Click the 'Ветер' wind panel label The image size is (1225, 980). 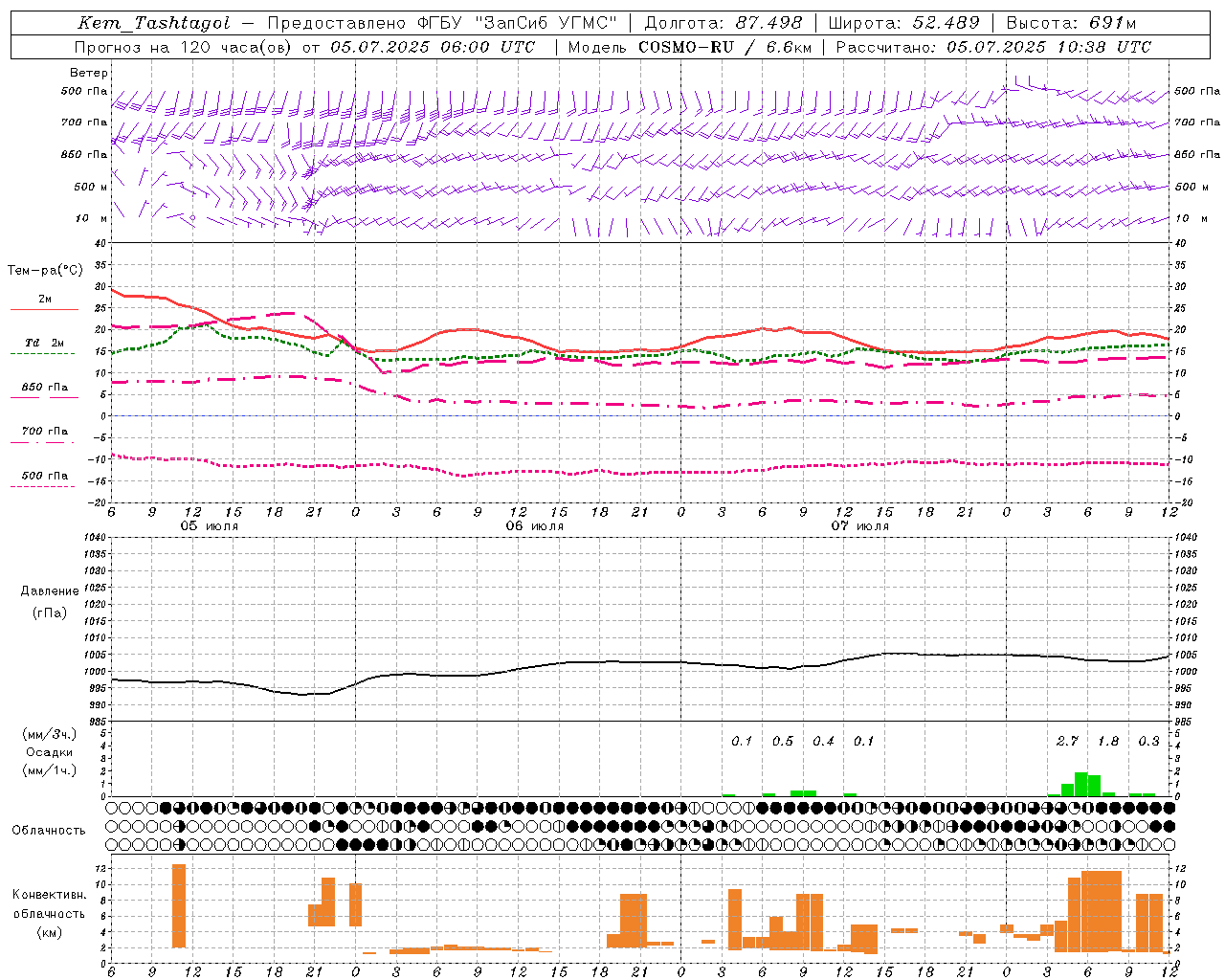point(89,73)
